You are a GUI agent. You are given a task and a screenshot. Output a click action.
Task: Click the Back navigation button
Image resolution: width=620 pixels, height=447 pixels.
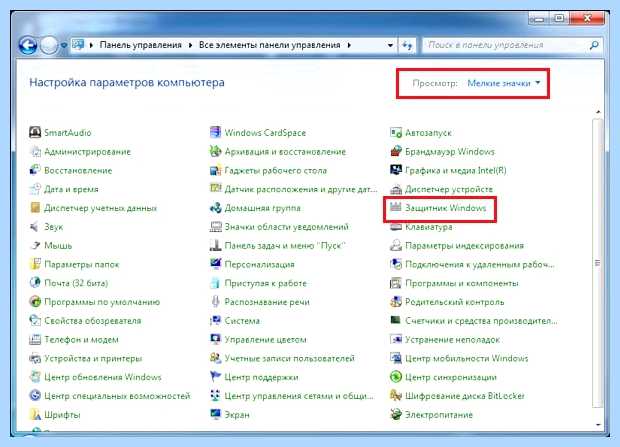click(28, 45)
